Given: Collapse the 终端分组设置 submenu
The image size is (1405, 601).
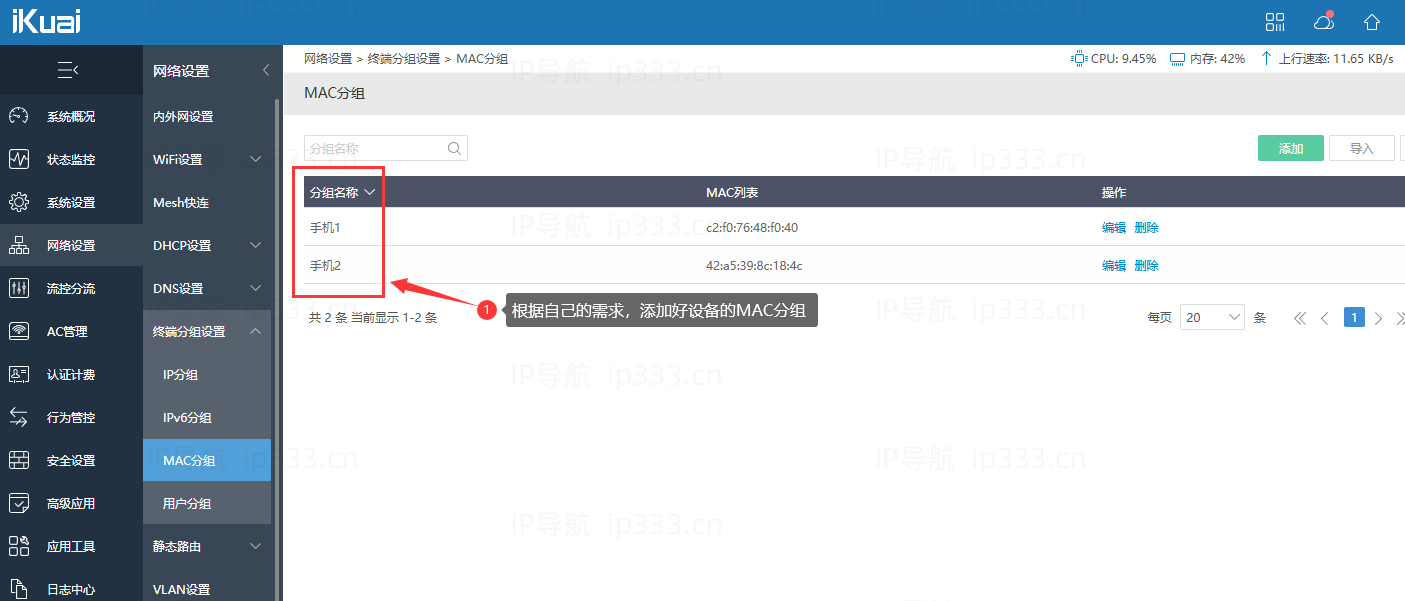Looking at the screenshot, I should tap(256, 331).
